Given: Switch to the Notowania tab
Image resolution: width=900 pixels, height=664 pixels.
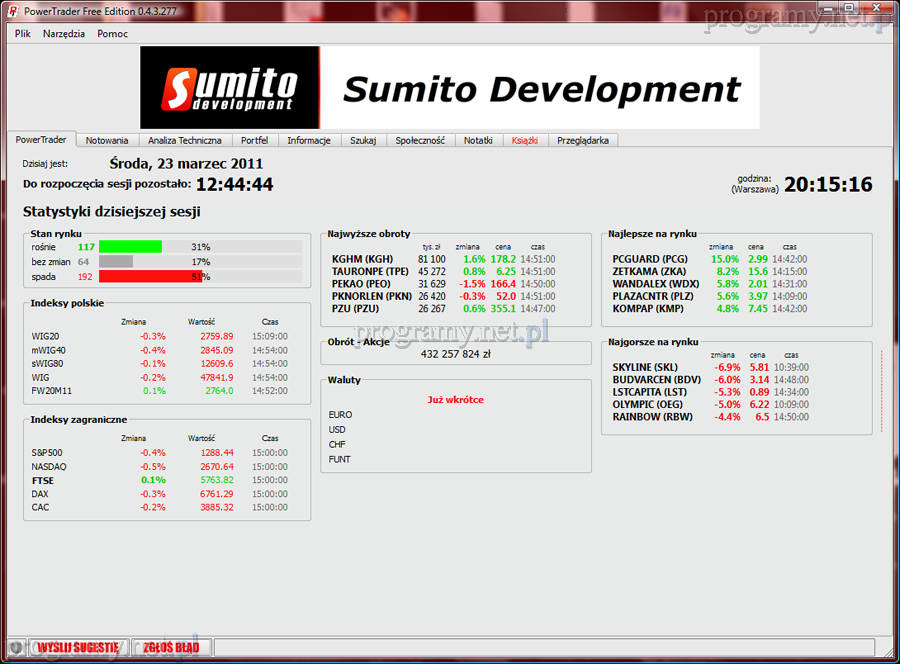Looking at the screenshot, I should click(x=107, y=141).
